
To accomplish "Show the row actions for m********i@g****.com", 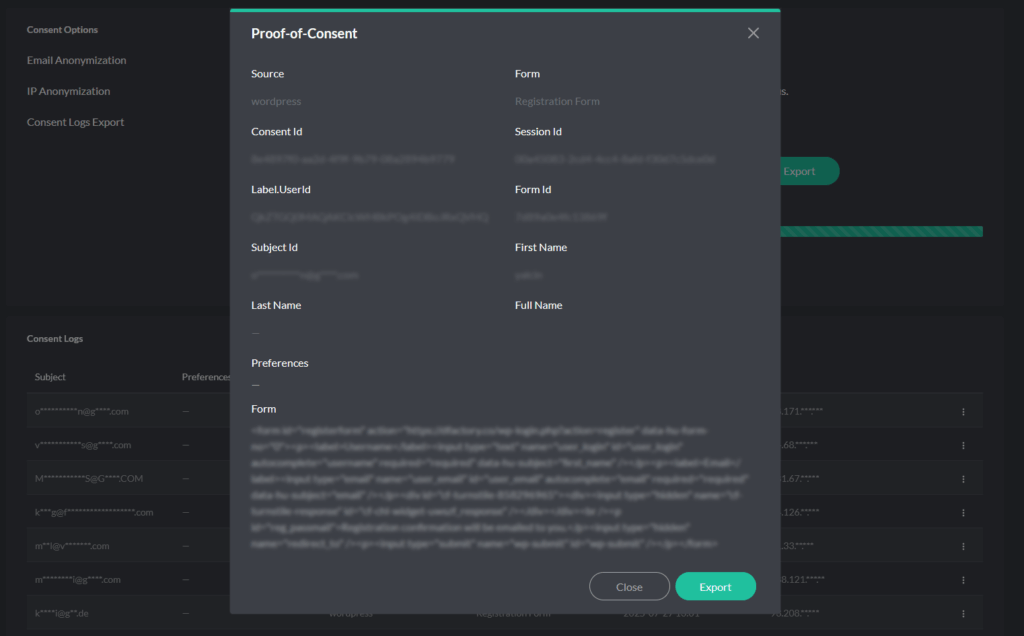I will (x=963, y=579).
